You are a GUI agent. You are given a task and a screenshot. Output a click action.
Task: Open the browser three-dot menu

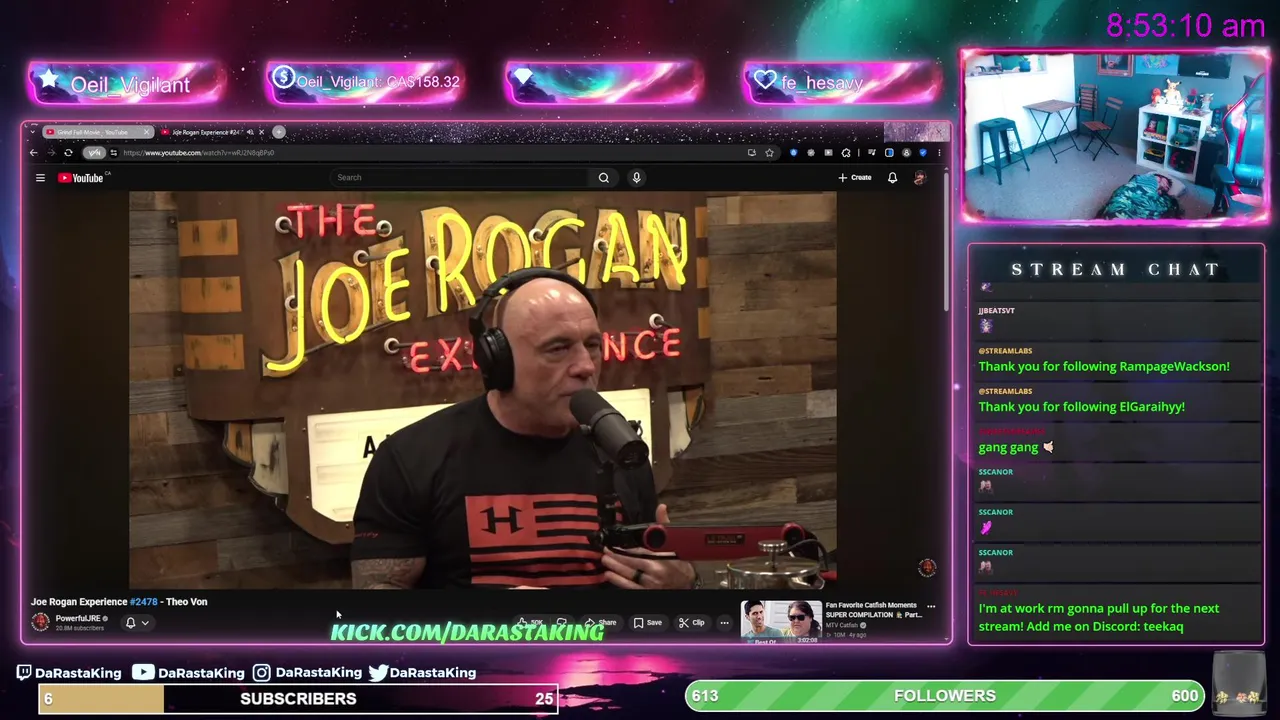tap(940, 153)
